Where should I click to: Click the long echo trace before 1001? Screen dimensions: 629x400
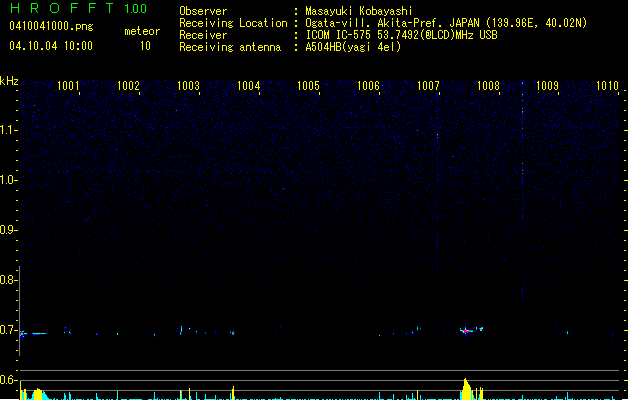(39, 333)
